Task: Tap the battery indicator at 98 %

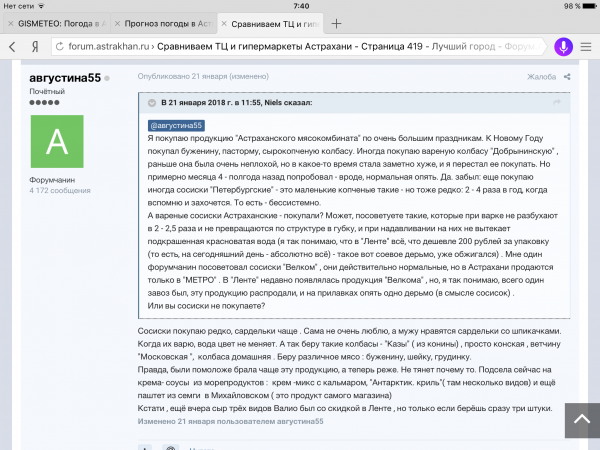Action: (589, 6)
